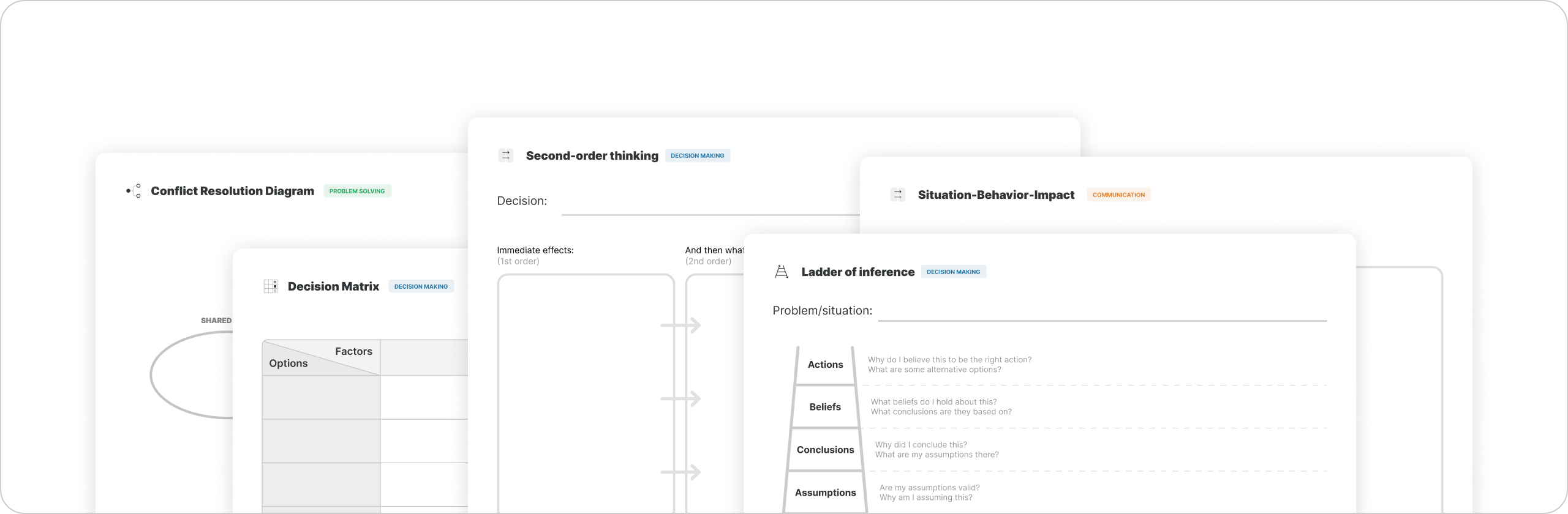Click the 'Decision:' label

coord(522,201)
